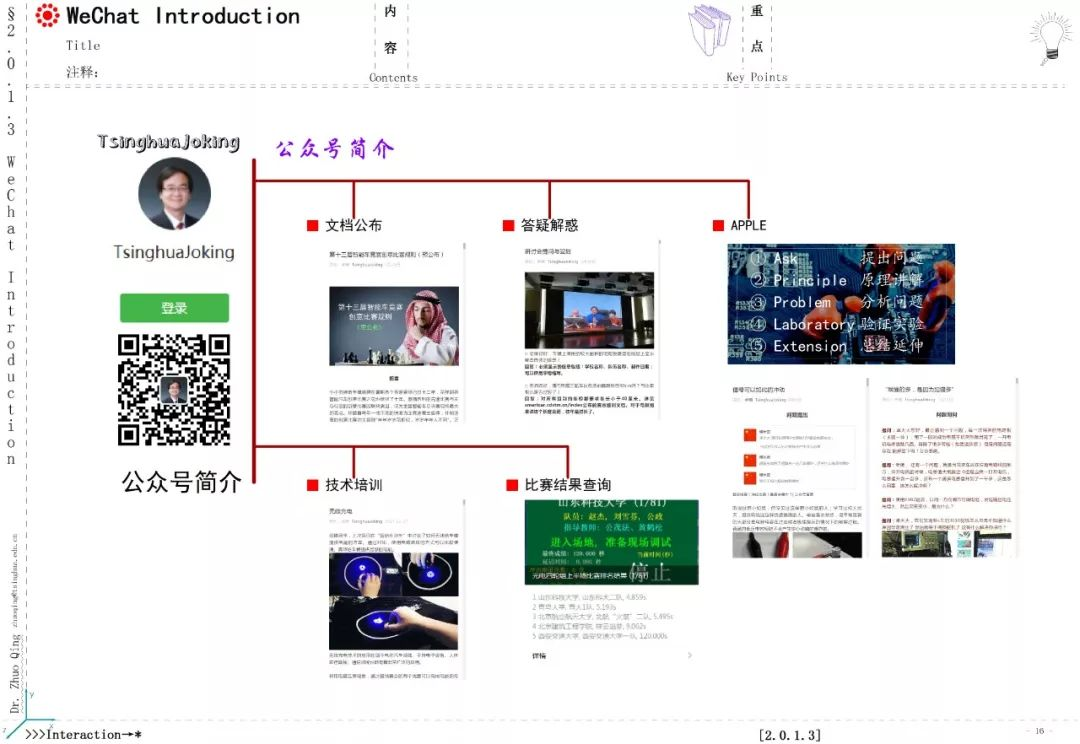Viewport: 1080px width, 744px height.
Task: Click the >>>Interaction footer text
Action: (83, 734)
